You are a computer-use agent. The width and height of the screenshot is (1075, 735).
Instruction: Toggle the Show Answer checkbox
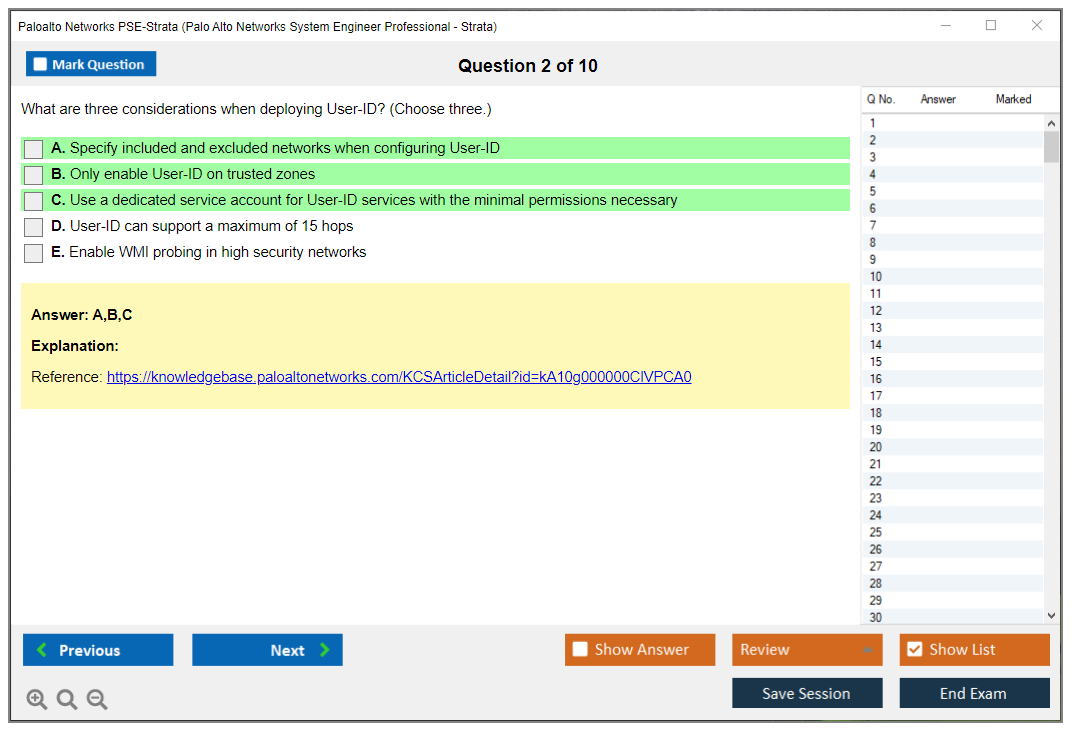pyautogui.click(x=580, y=650)
